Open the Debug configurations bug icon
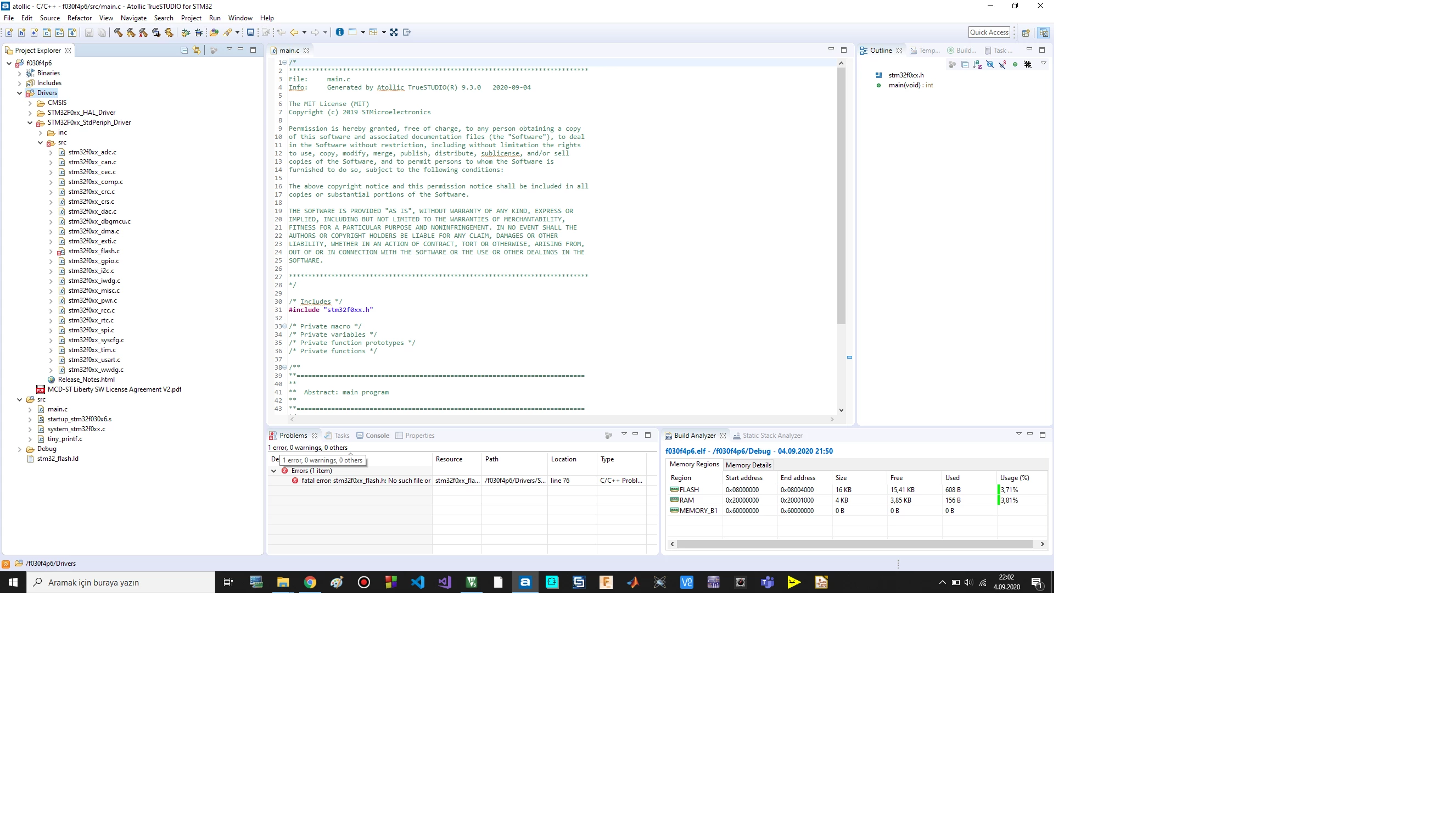 (199, 32)
